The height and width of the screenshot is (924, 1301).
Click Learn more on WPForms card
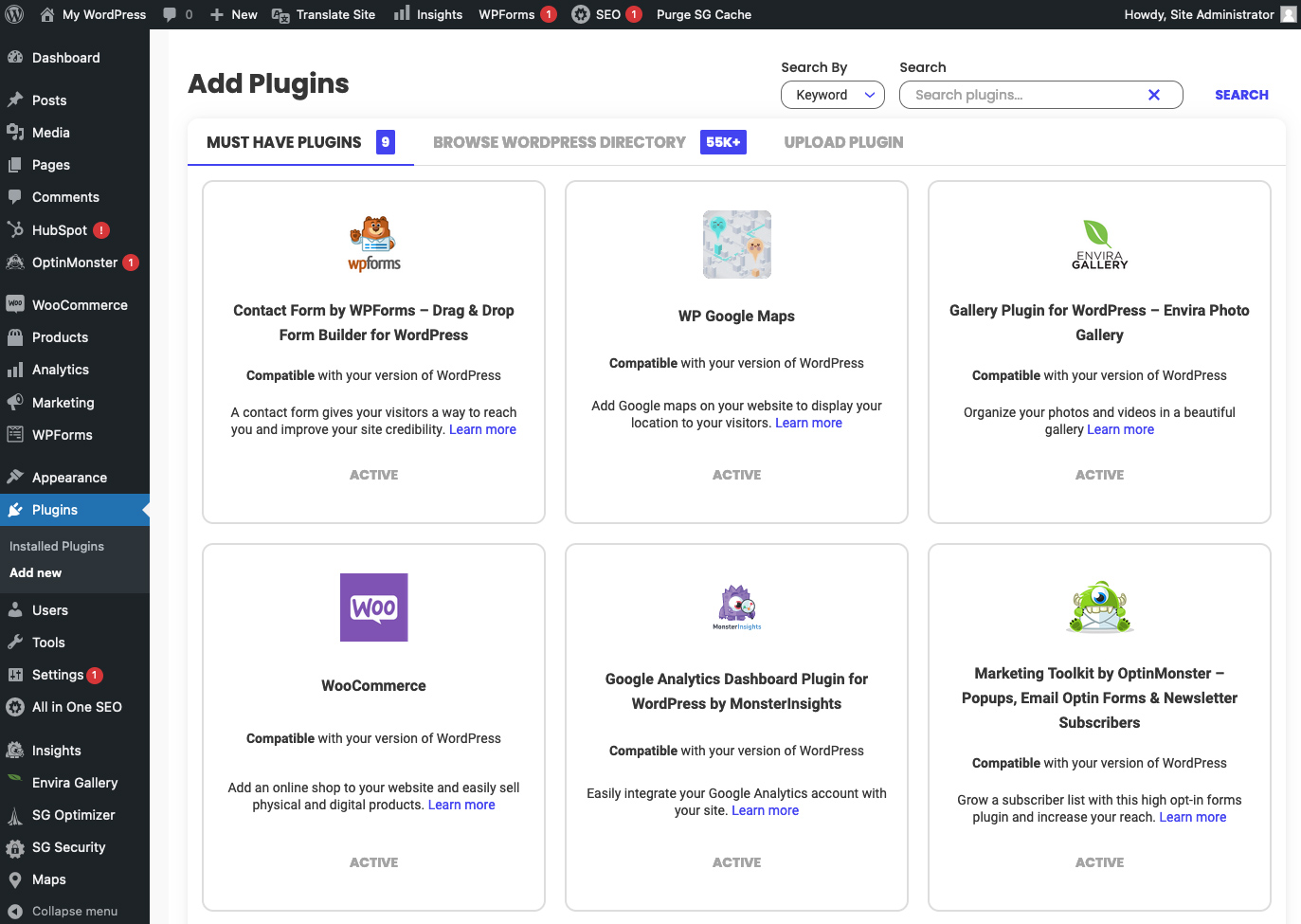point(482,429)
